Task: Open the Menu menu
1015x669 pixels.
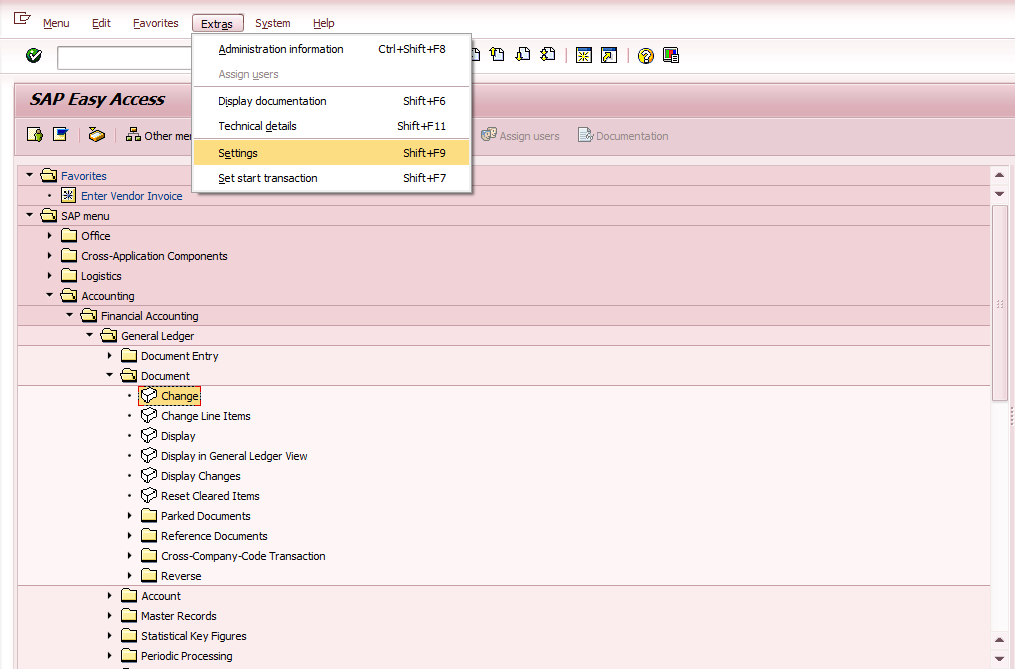Action: click(56, 23)
